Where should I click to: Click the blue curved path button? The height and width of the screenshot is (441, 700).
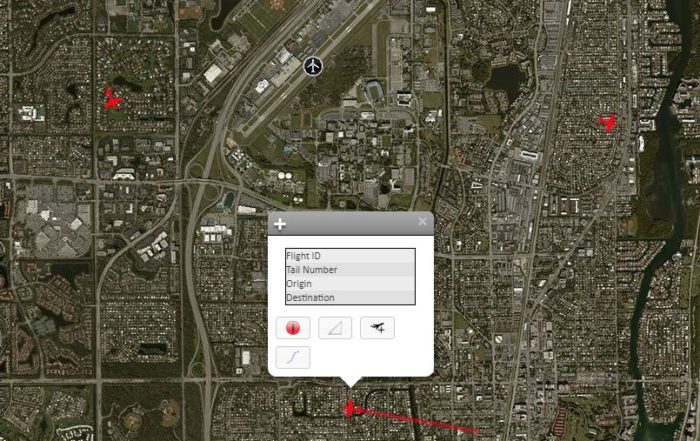pyautogui.click(x=293, y=357)
